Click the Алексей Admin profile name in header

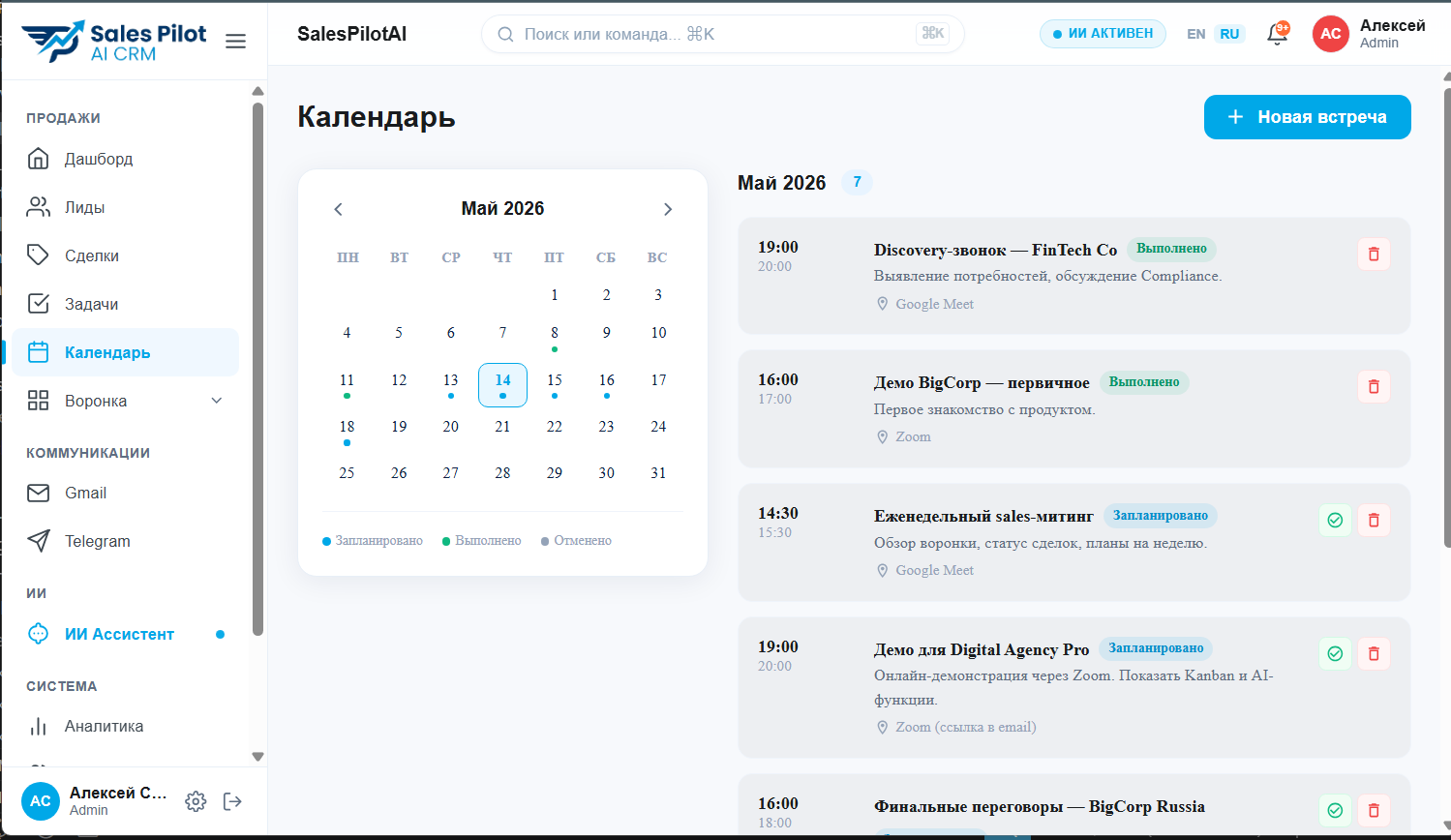1392,34
